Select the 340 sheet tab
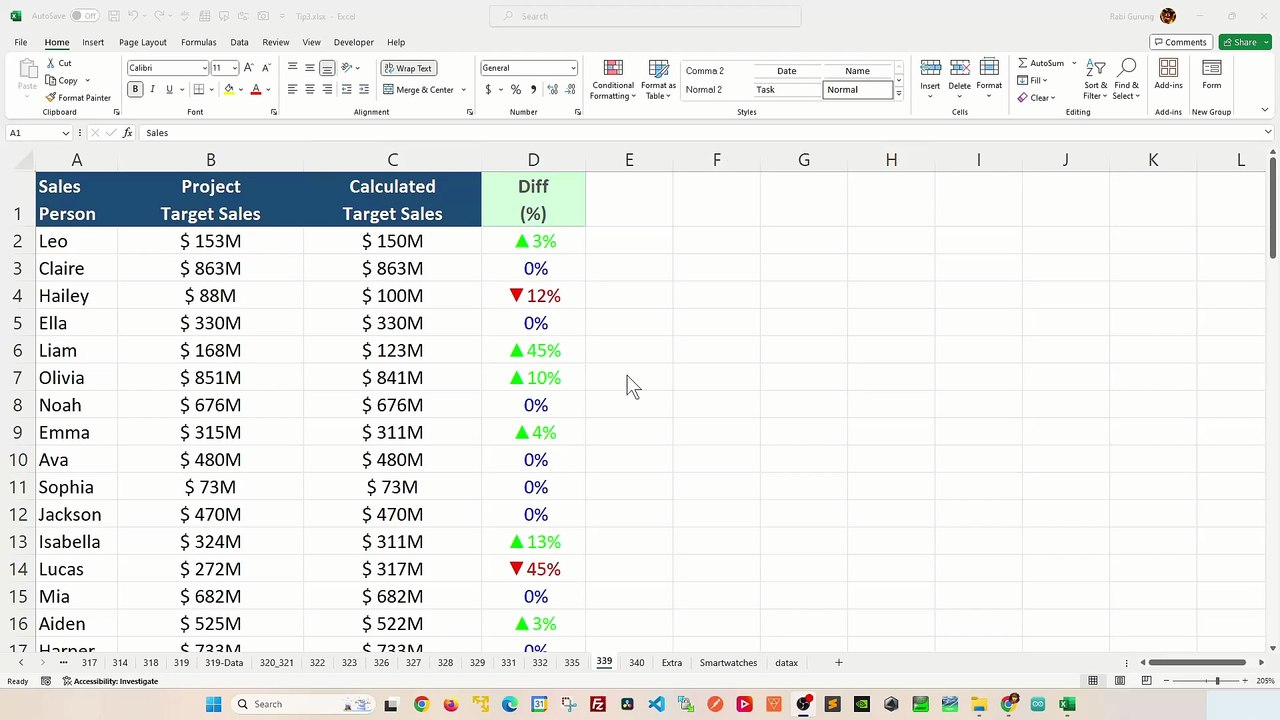 [636, 663]
